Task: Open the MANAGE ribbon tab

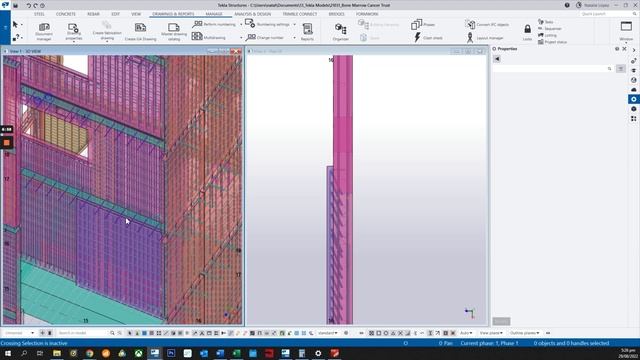Action: pos(214,14)
